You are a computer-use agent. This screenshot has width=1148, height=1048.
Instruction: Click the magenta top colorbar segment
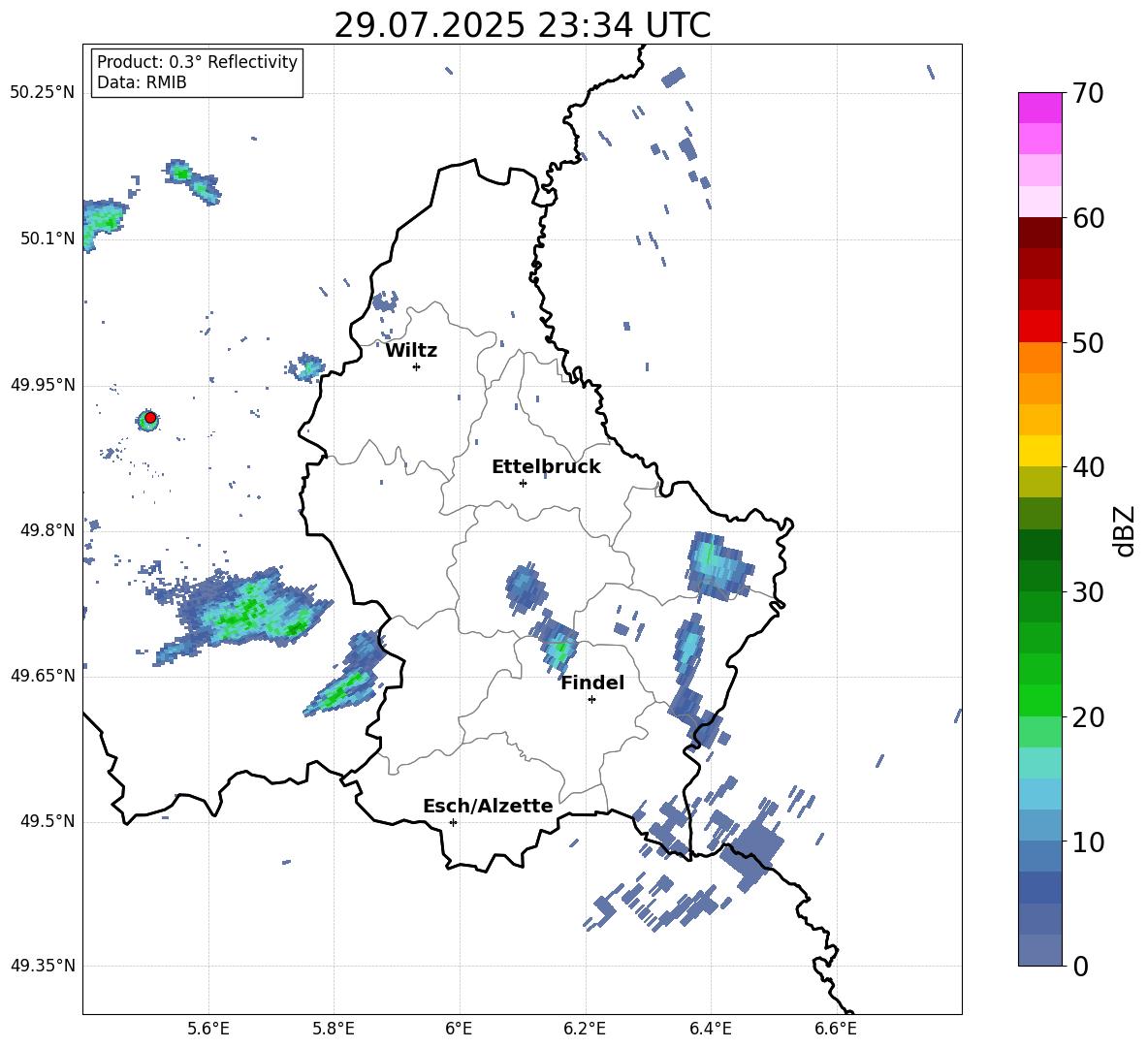click(1039, 108)
